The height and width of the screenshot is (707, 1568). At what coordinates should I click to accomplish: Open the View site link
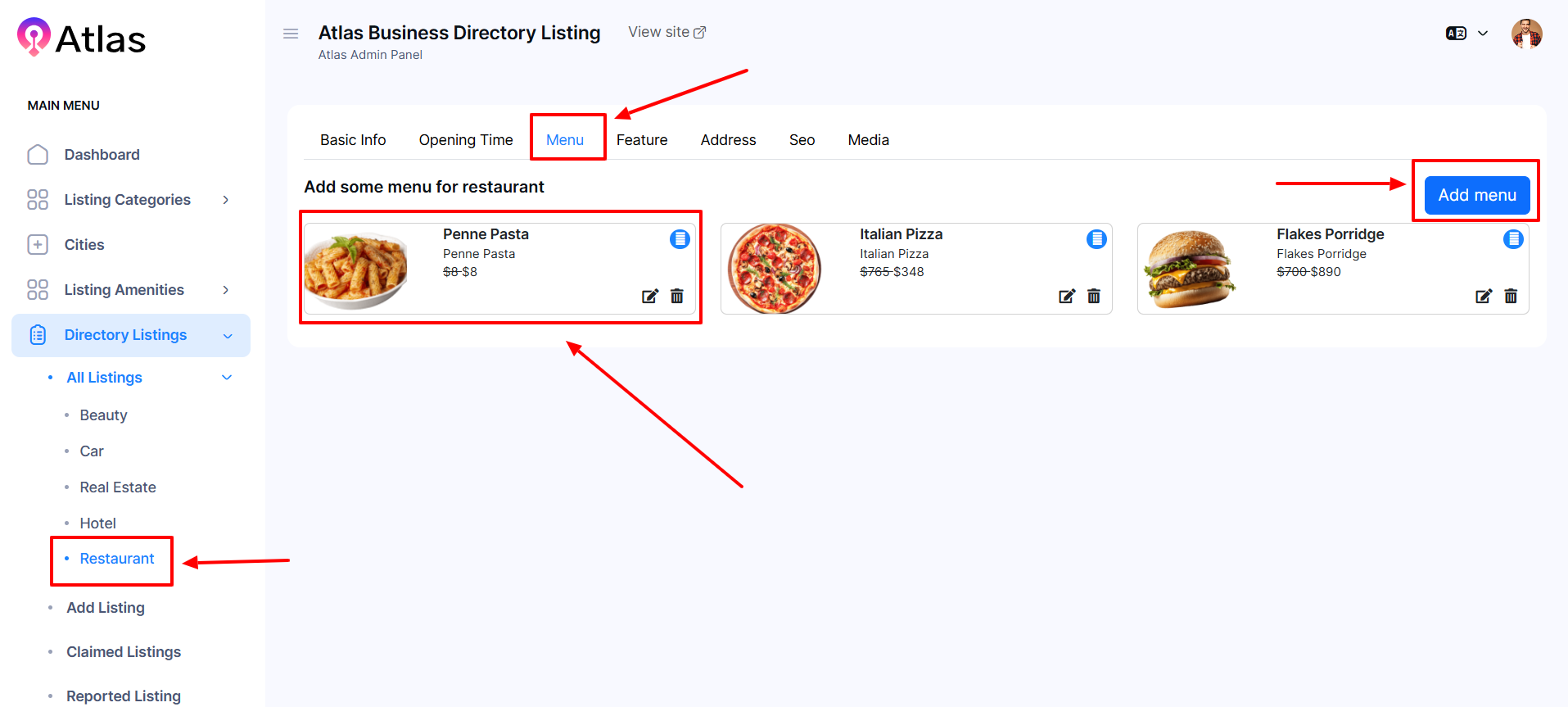coord(667,32)
